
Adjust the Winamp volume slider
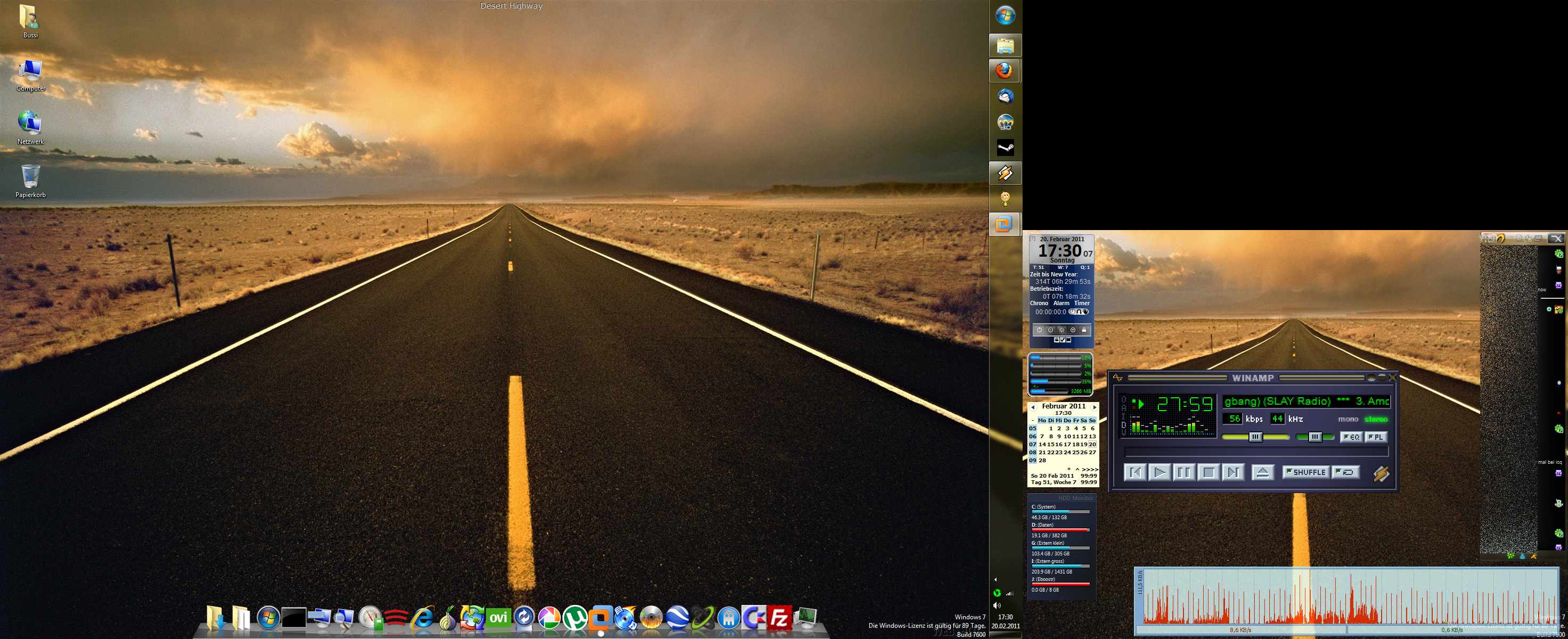(1255, 437)
